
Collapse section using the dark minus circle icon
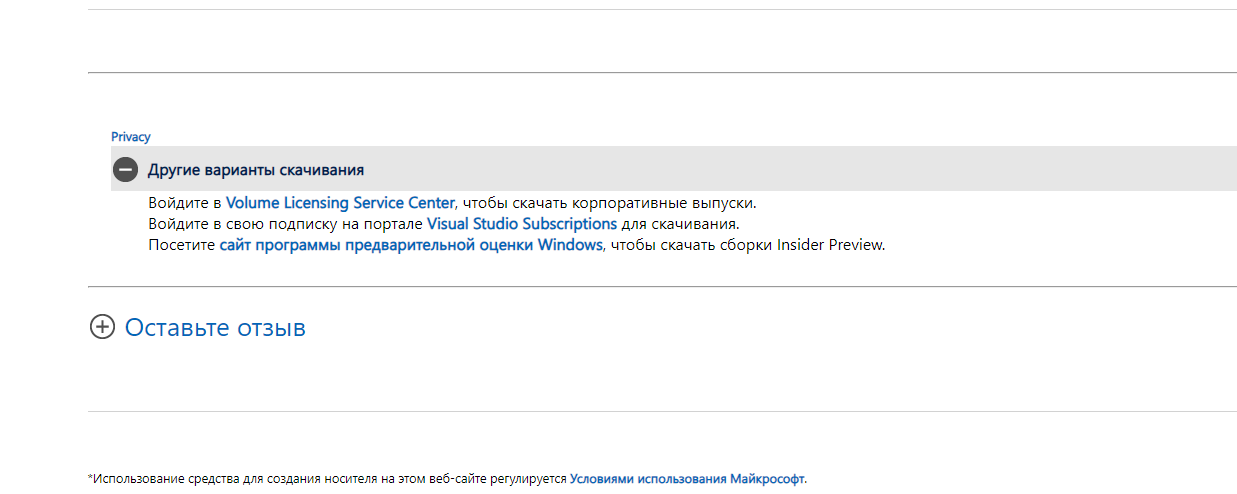[x=125, y=170]
